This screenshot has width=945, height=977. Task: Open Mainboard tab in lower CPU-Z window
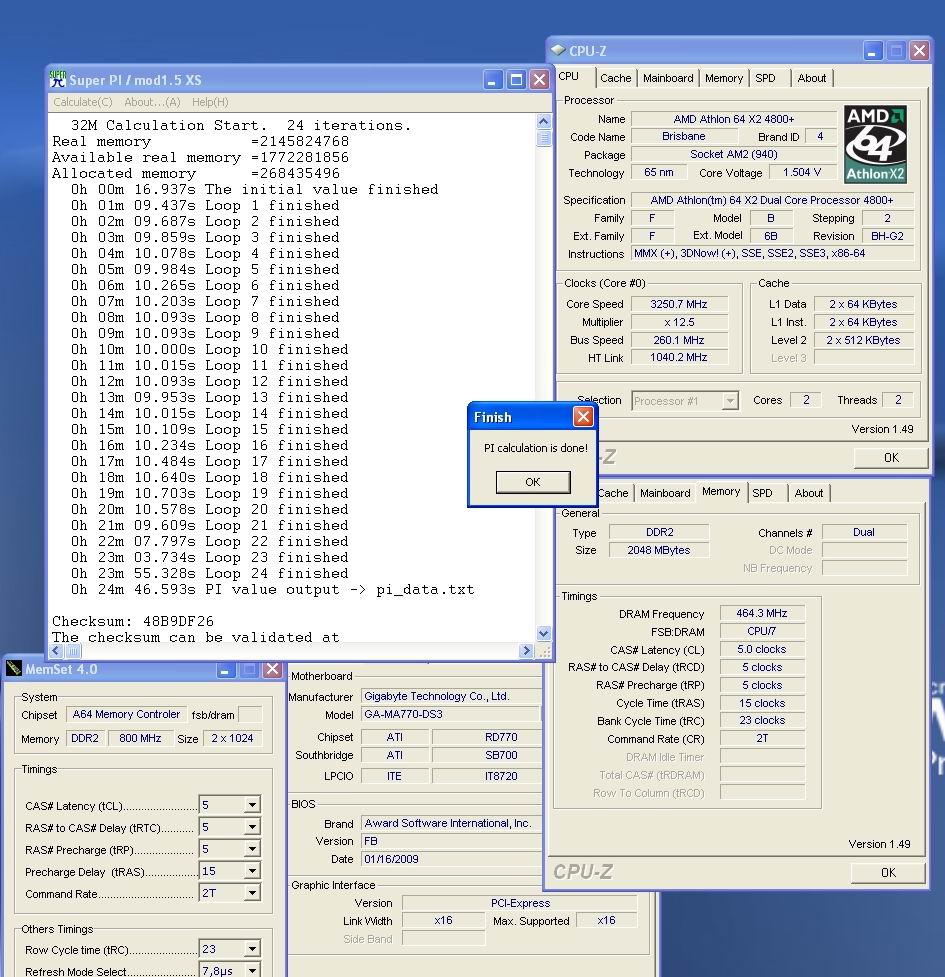pos(665,493)
